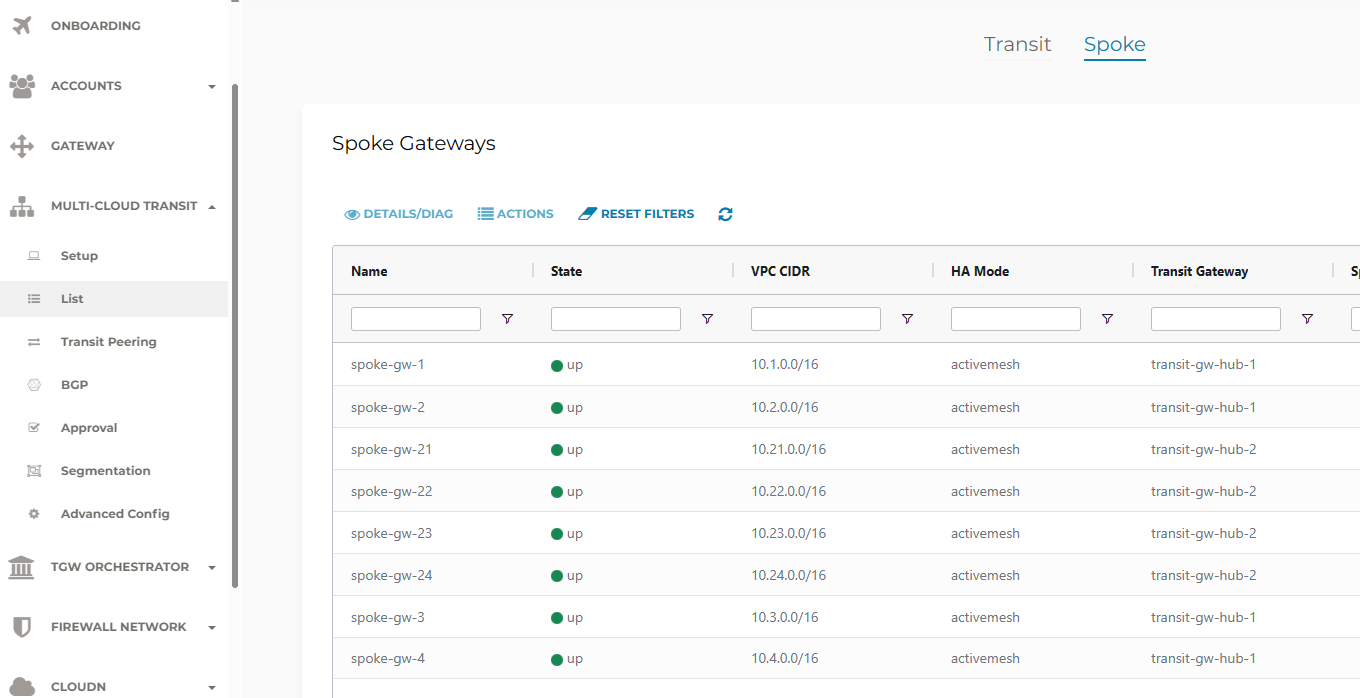Sort by the Name column header

click(x=369, y=271)
